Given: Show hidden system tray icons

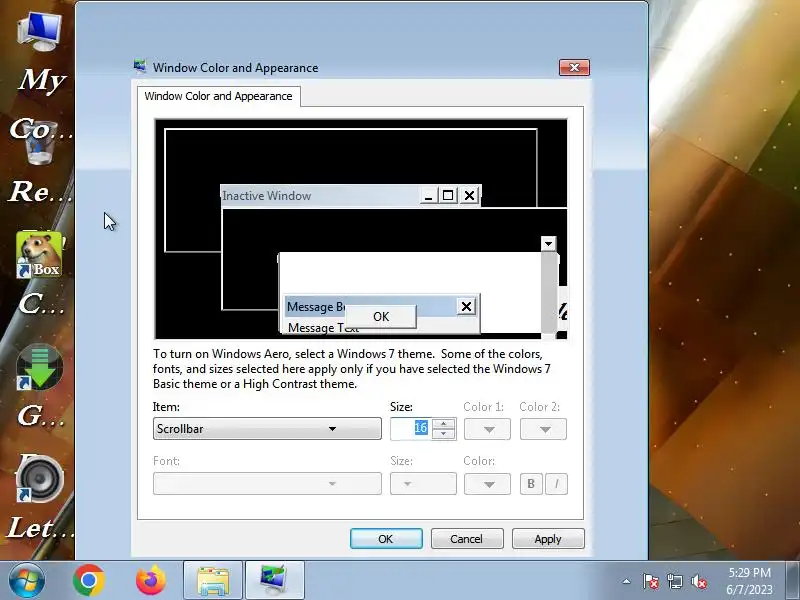Looking at the screenshot, I should click(627, 581).
